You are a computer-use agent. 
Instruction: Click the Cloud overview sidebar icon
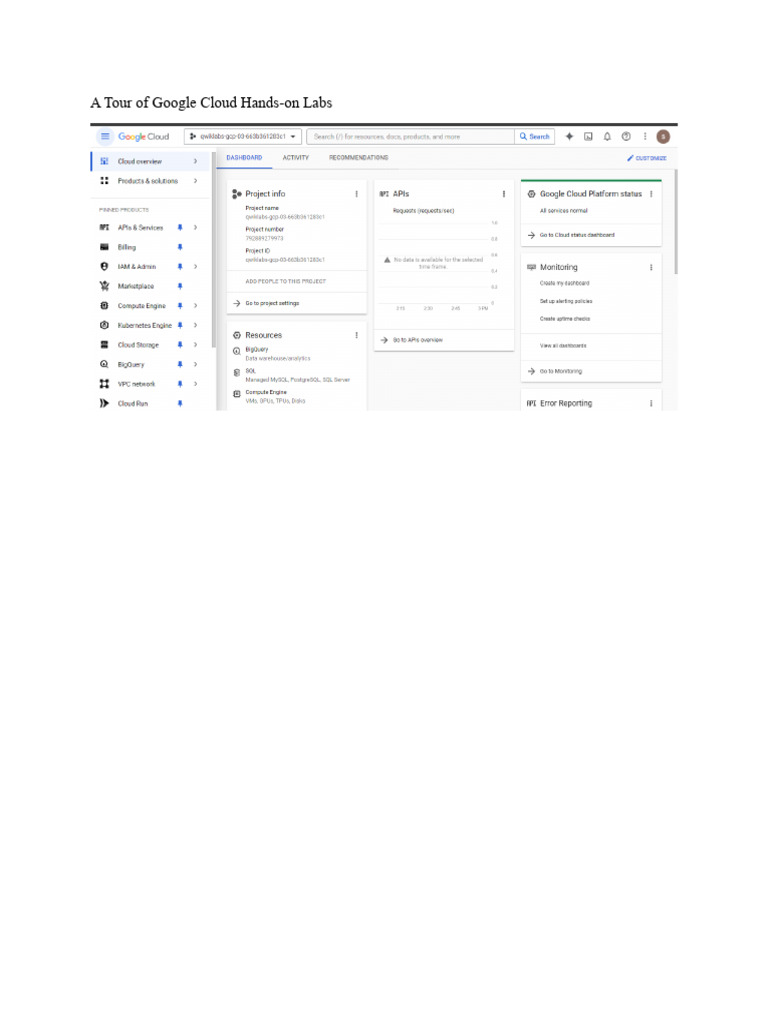pyautogui.click(x=104, y=161)
